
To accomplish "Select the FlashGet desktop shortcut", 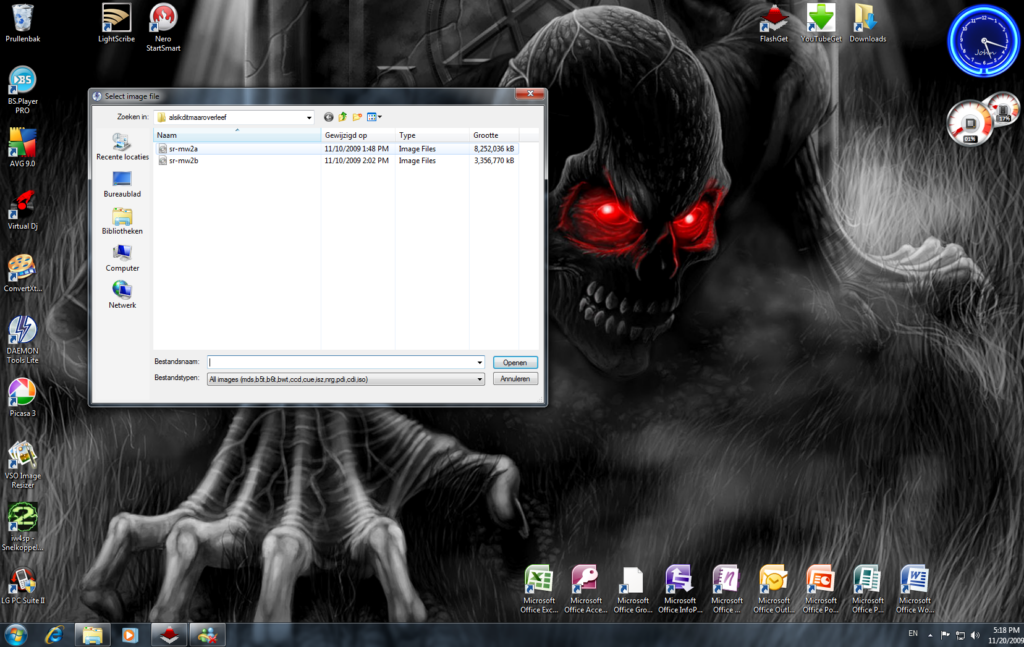I will pyautogui.click(x=774, y=24).
